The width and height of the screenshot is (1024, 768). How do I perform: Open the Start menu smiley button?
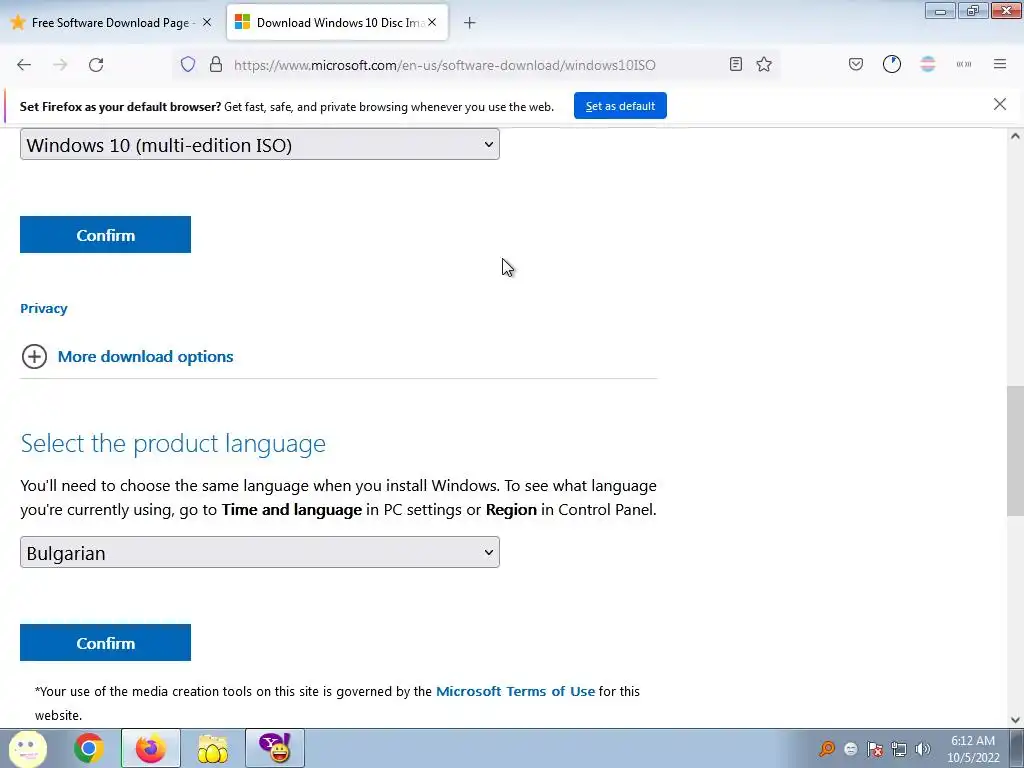click(27, 748)
